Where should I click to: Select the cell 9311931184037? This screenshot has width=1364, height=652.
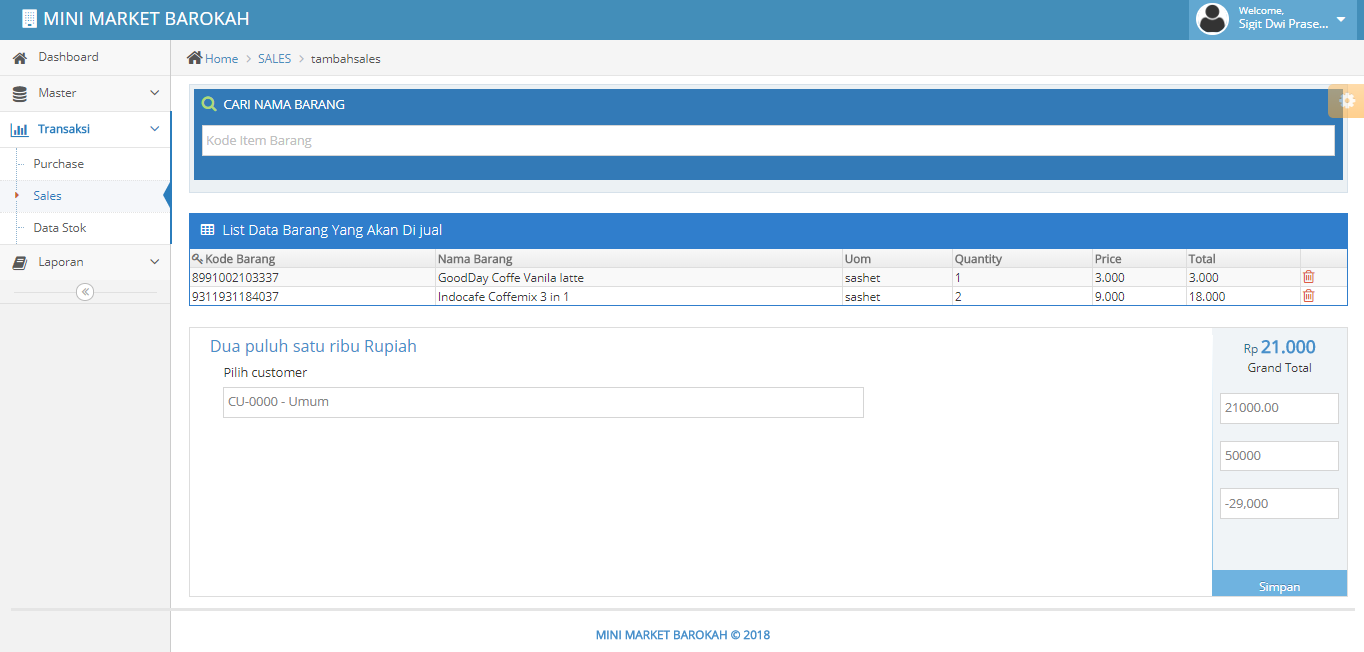[x=312, y=296]
